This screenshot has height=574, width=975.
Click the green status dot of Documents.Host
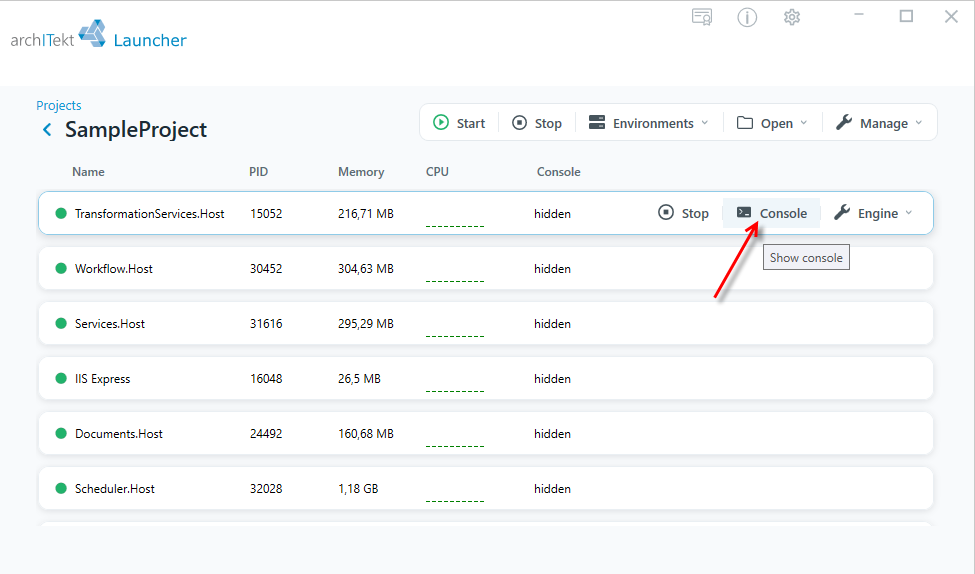(61, 433)
